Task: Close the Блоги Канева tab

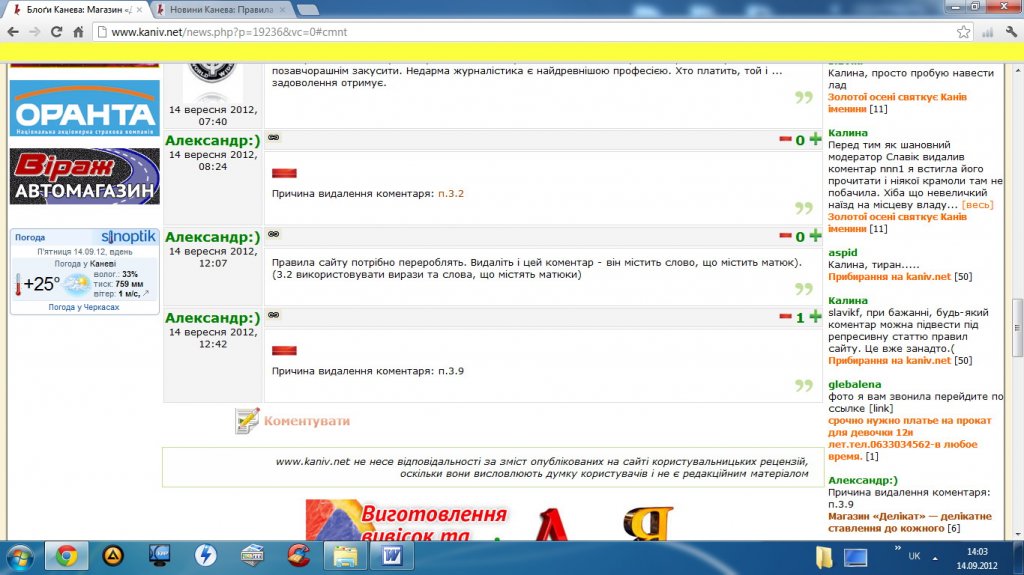Action: click(x=139, y=10)
